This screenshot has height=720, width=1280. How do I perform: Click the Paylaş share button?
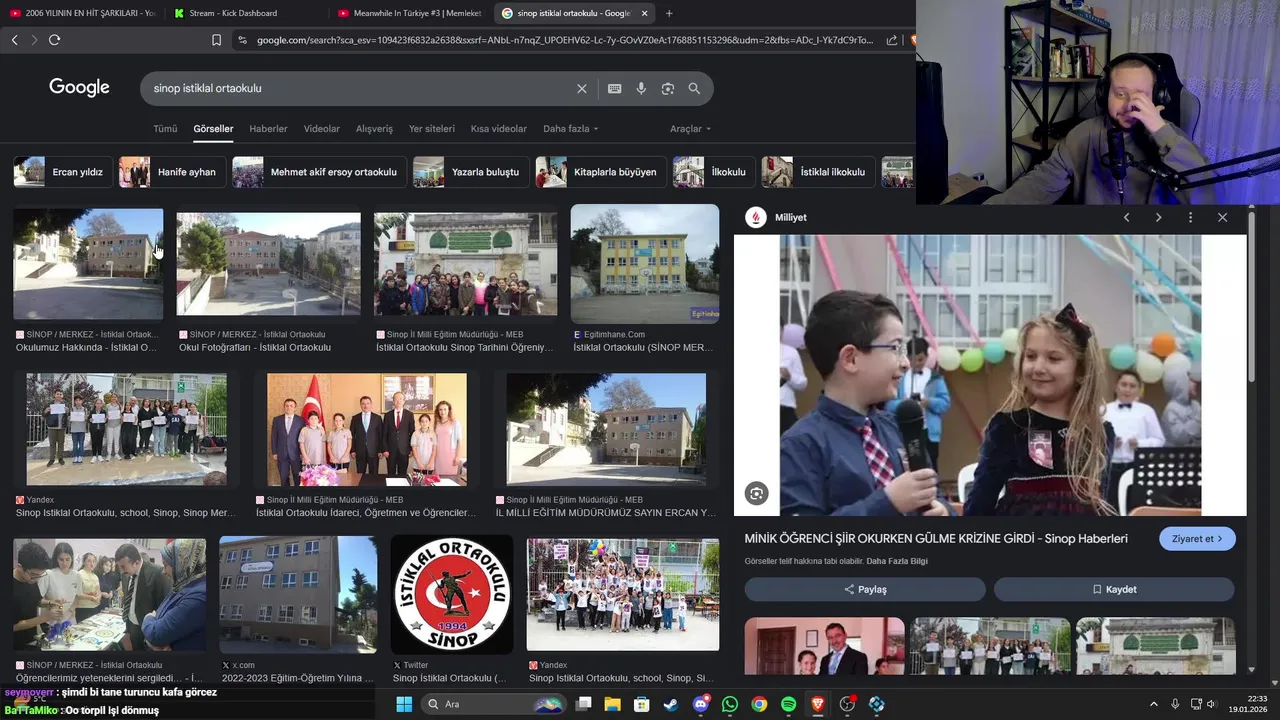[x=865, y=590]
